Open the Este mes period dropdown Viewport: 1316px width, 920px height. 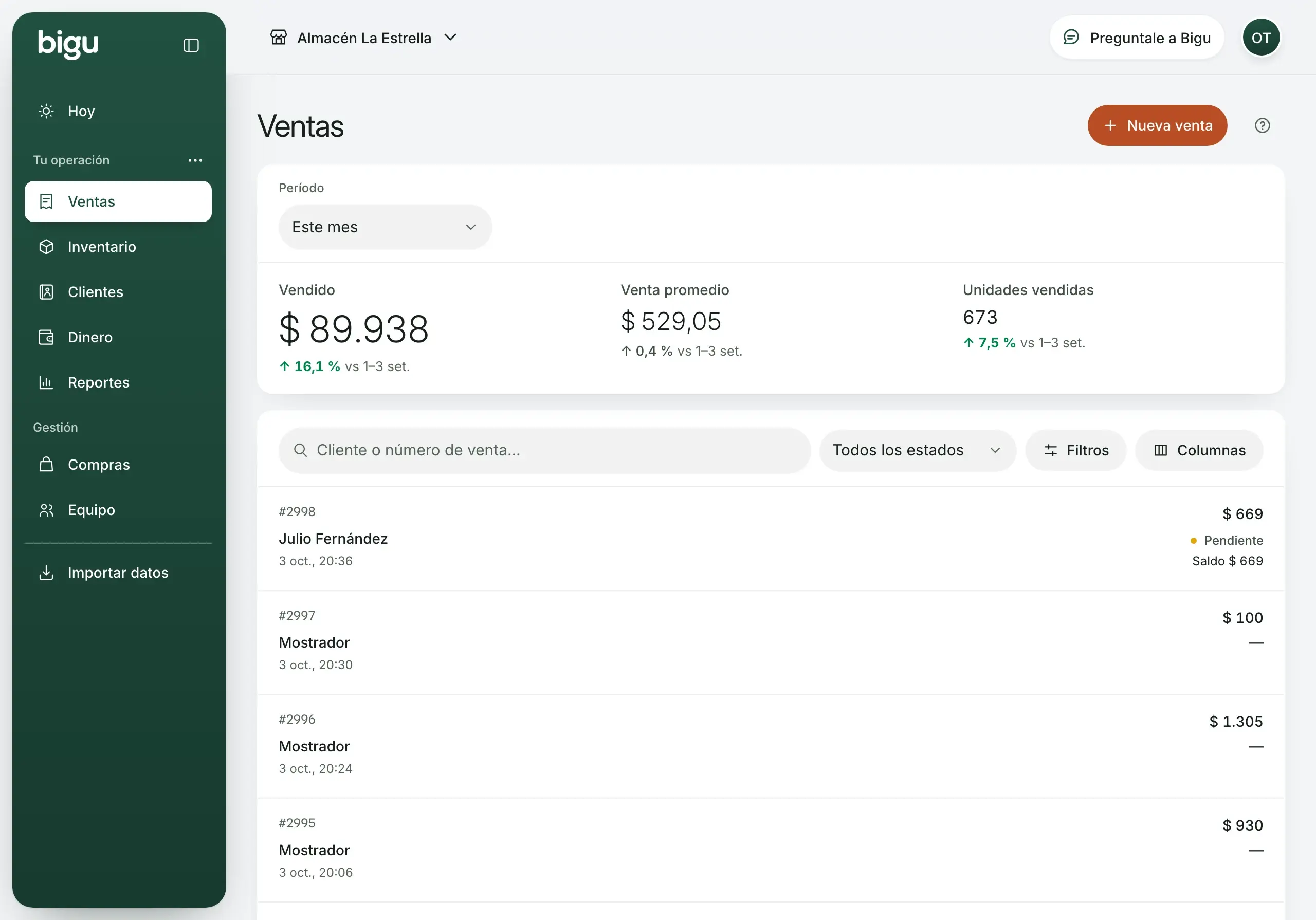(385, 227)
